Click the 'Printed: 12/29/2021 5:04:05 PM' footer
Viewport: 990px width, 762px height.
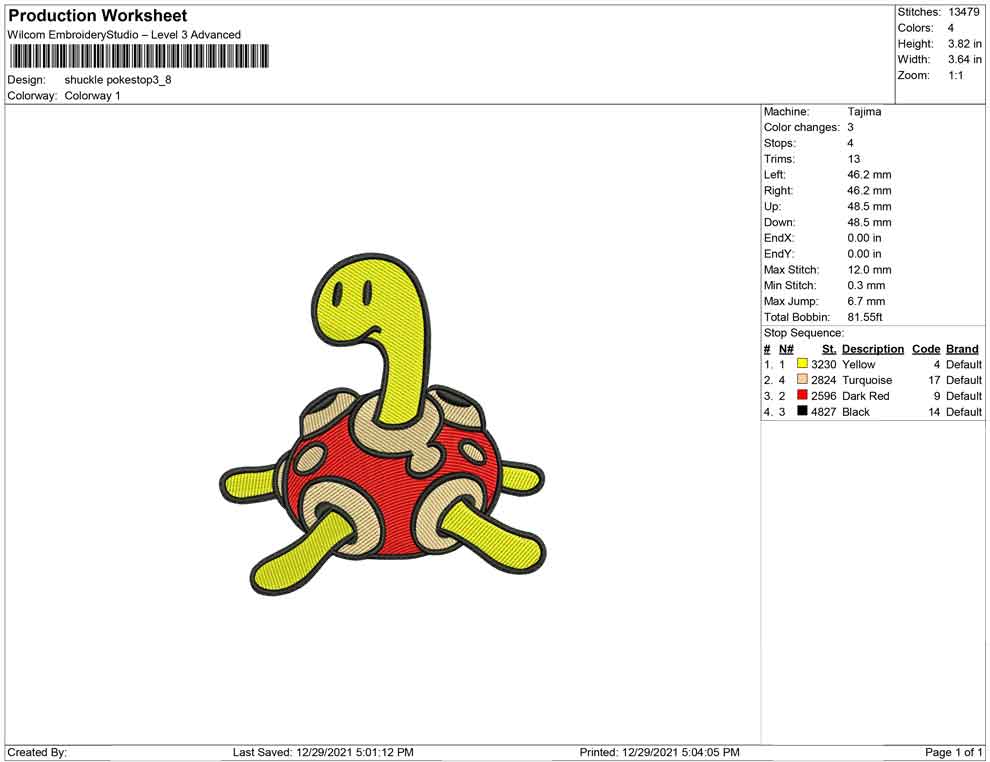pyautogui.click(x=659, y=753)
